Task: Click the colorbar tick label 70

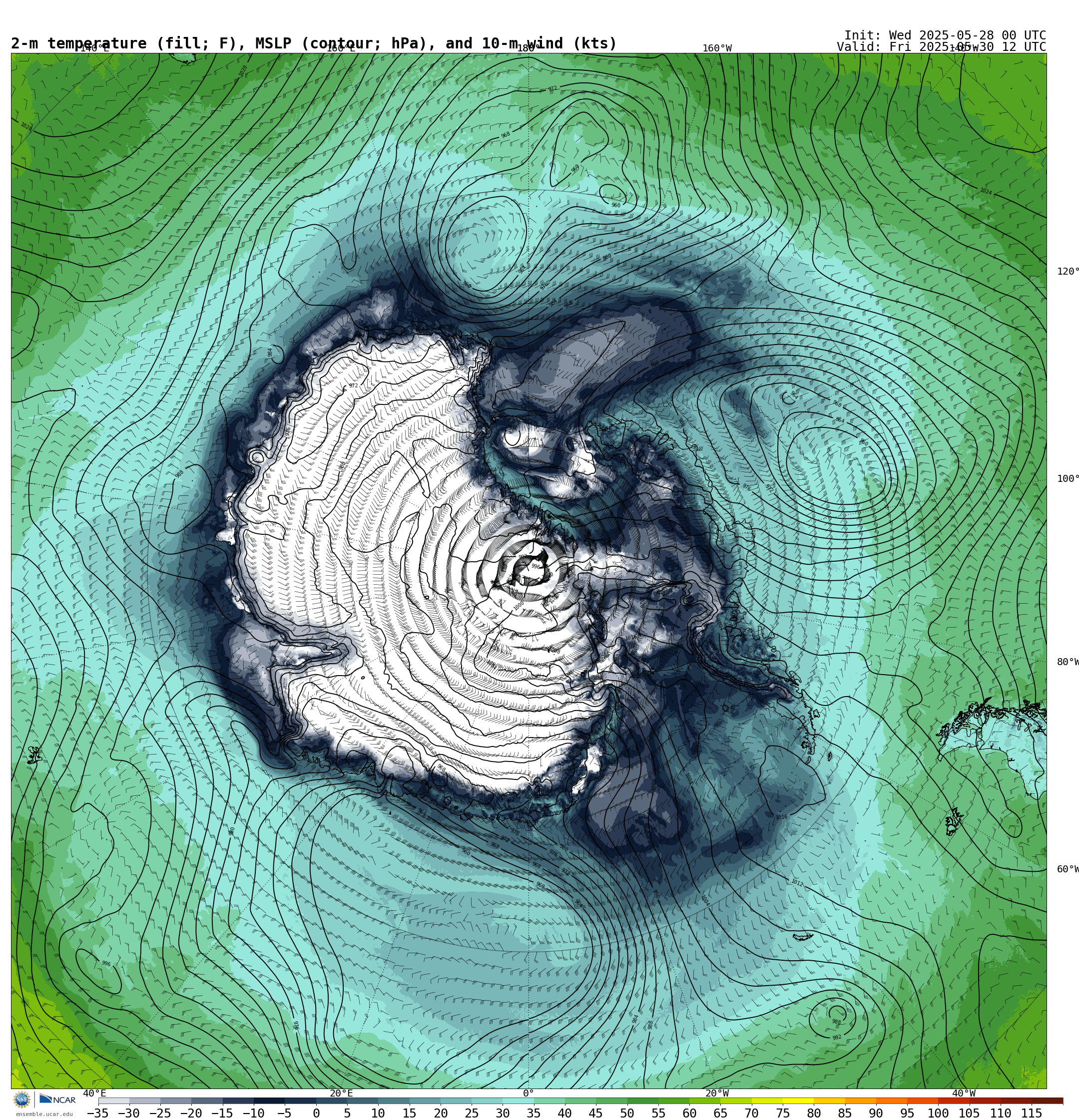Action: pos(751,1113)
